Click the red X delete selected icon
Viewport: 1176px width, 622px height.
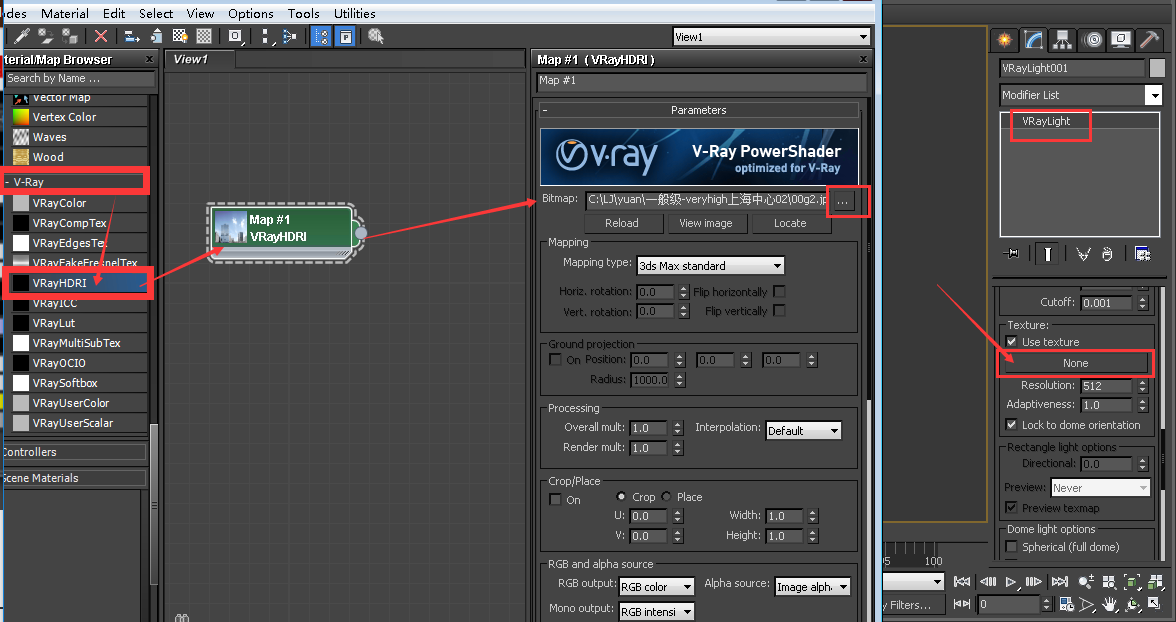click(101, 36)
